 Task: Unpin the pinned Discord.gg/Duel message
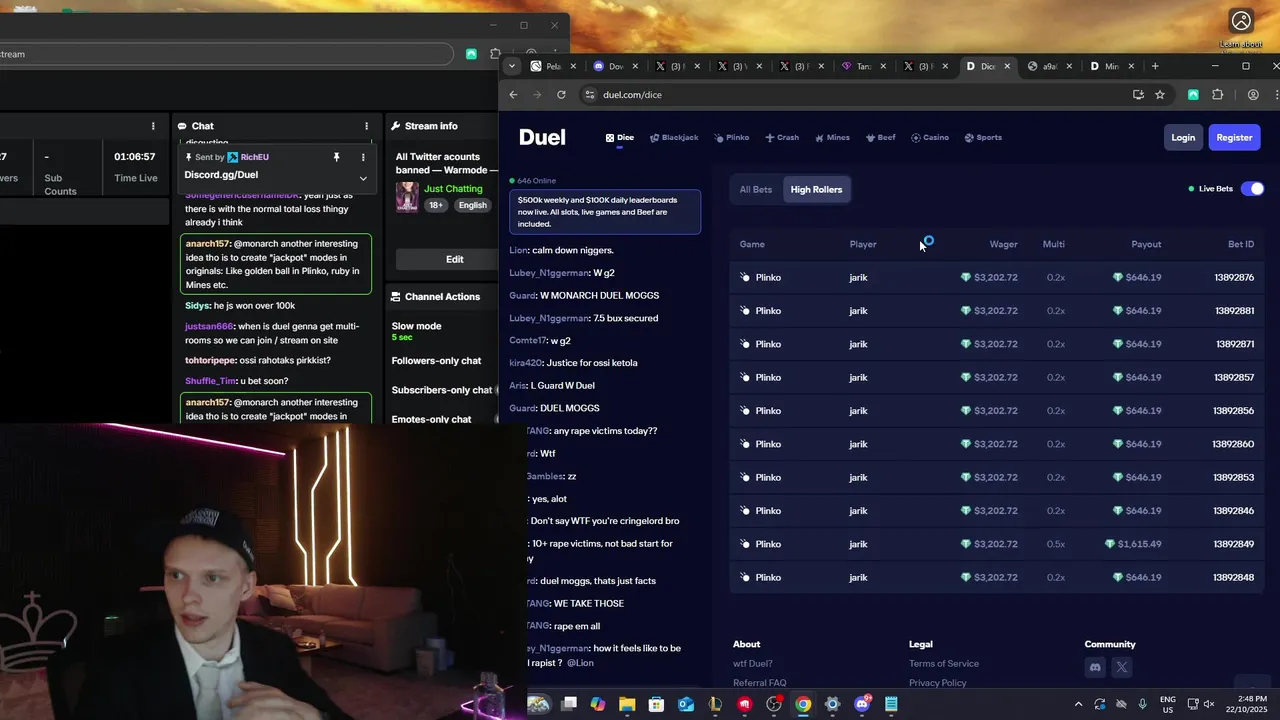point(336,157)
